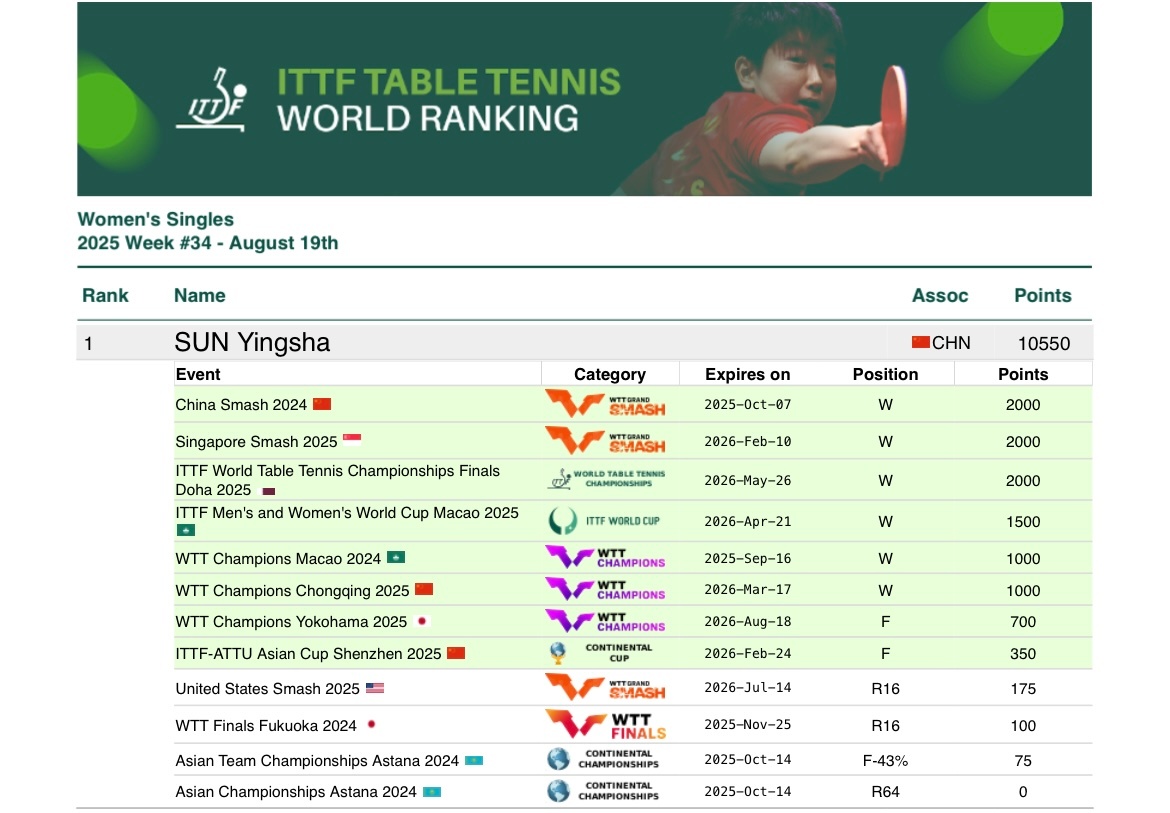This screenshot has height=813, width=1170.
Task: Click the green Points header next to Assoc
Action: tap(1042, 295)
